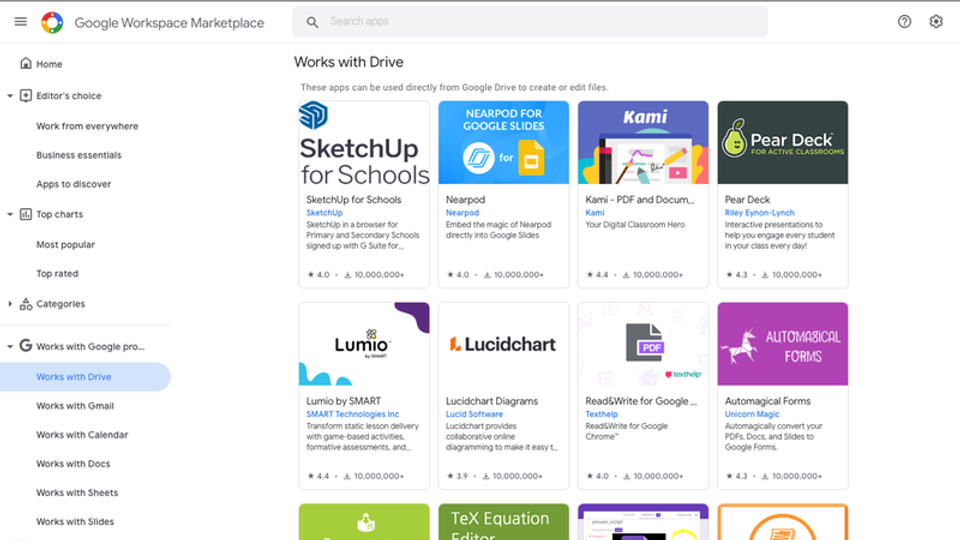Viewport: 960px width, 540px height.
Task: Click the Google Workspace Marketplace logo
Action: click(x=52, y=23)
